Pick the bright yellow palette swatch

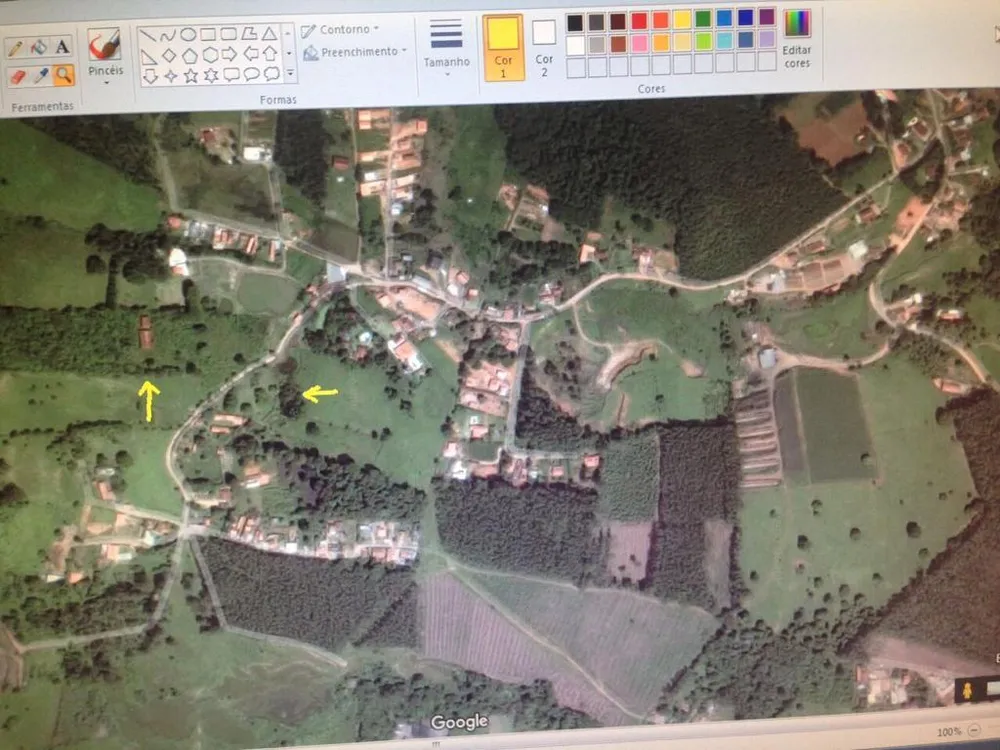[x=682, y=20]
